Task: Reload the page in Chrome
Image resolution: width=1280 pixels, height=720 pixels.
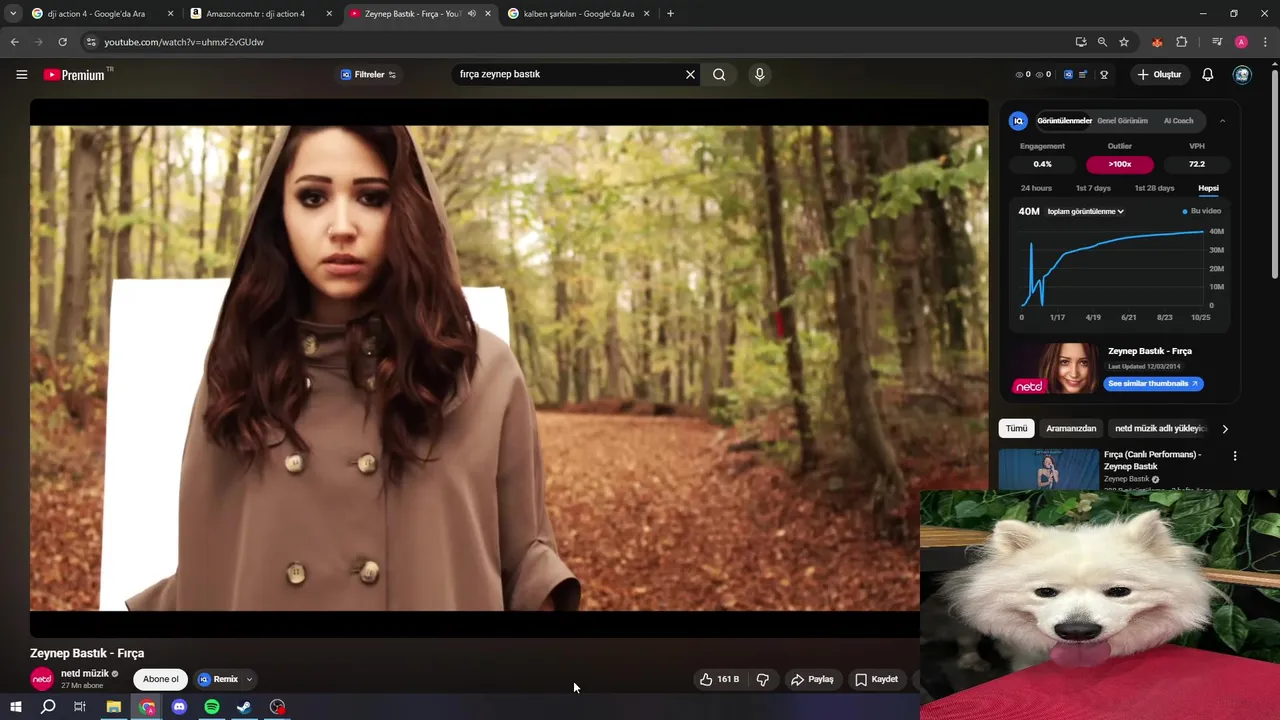Action: coord(62,42)
